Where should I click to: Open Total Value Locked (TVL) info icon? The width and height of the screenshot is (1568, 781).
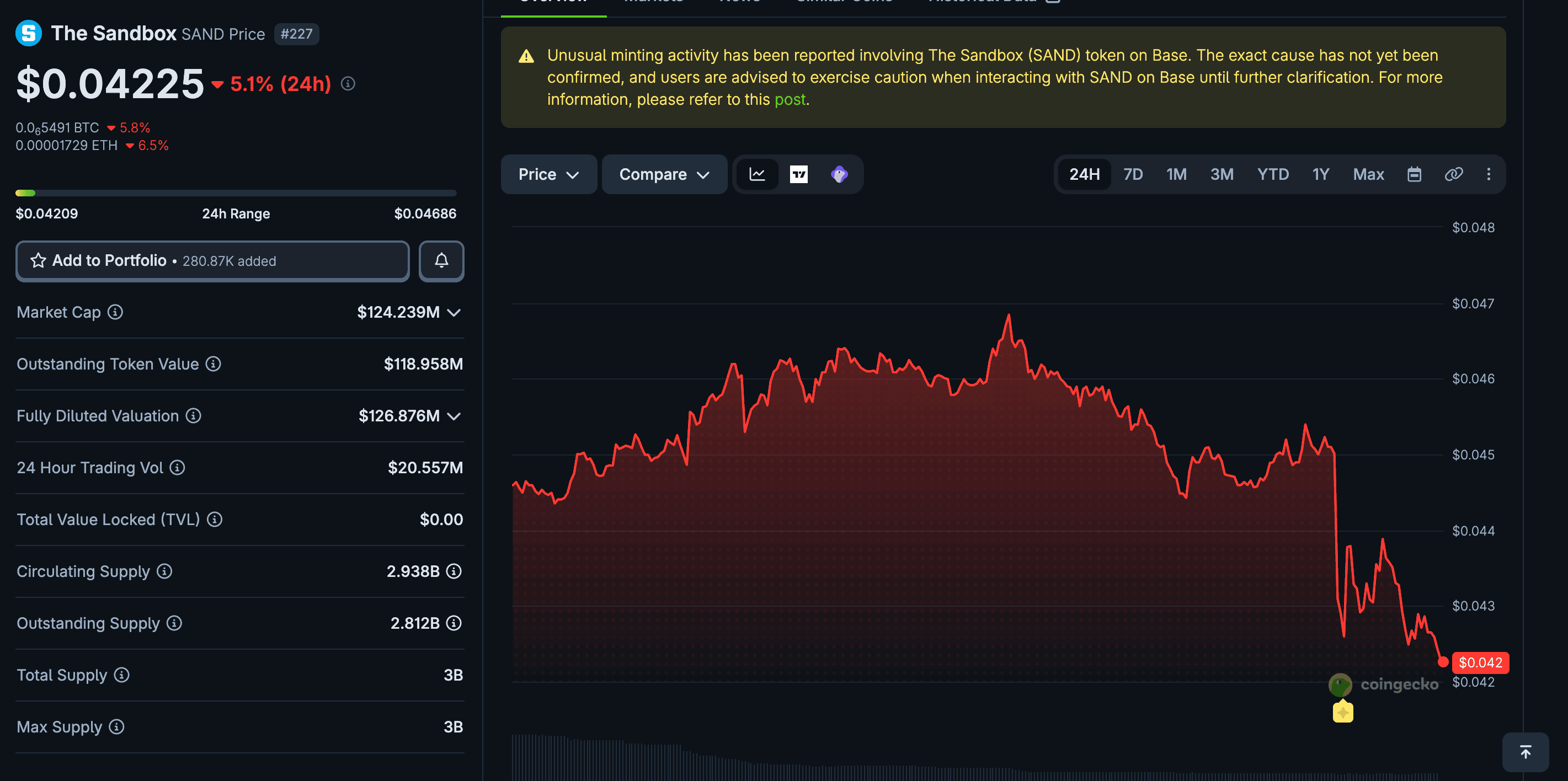[x=214, y=519]
